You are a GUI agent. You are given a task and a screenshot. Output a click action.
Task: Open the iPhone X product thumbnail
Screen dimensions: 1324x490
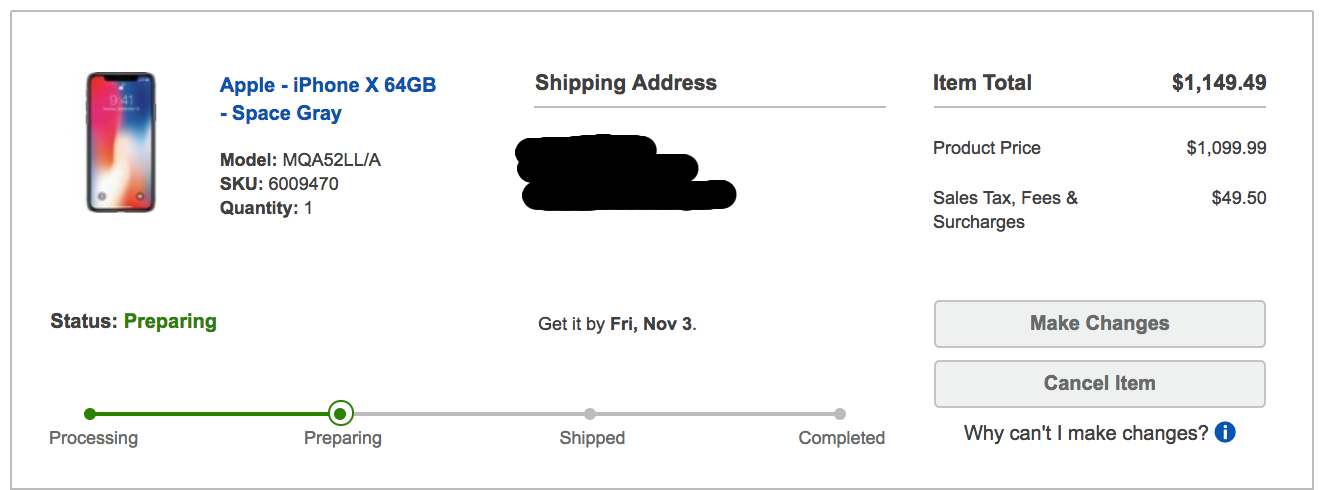[x=120, y=142]
